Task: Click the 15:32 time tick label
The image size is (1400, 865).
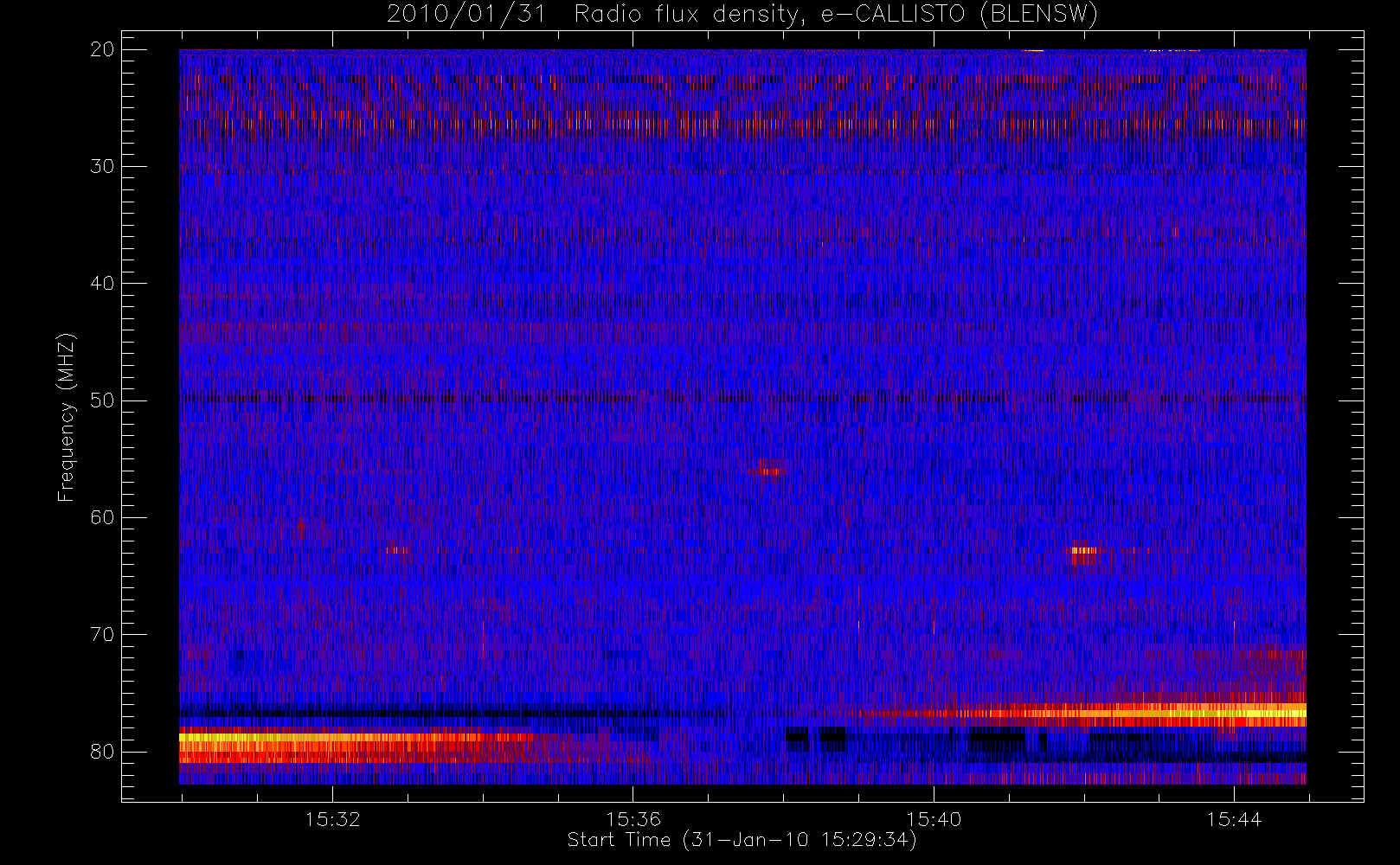Action: pos(332,819)
